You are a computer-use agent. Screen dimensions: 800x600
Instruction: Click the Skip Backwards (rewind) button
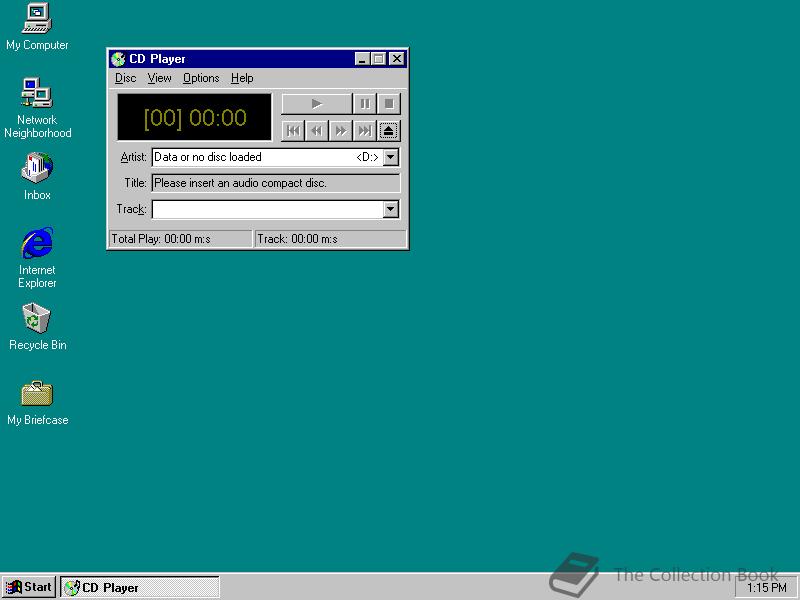[x=316, y=131]
